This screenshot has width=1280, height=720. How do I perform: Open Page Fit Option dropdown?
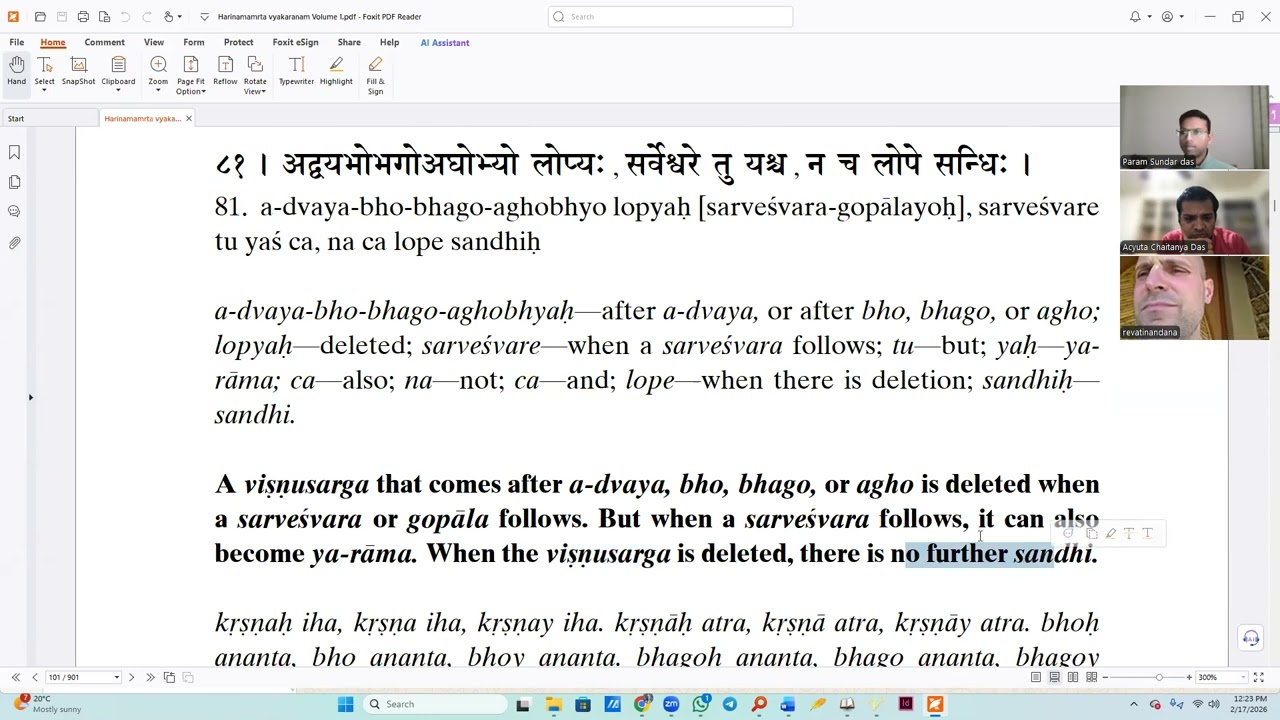[x=204, y=92]
